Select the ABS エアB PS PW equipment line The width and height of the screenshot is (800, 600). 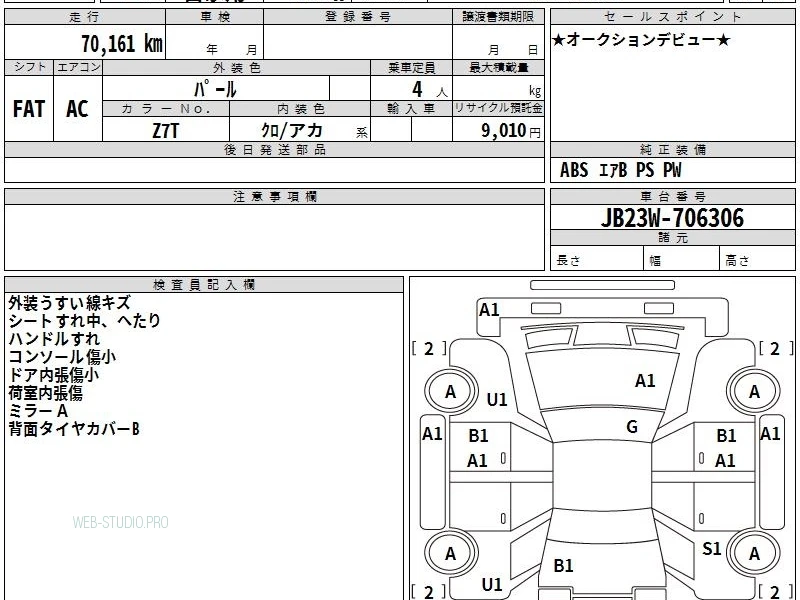click(620, 170)
